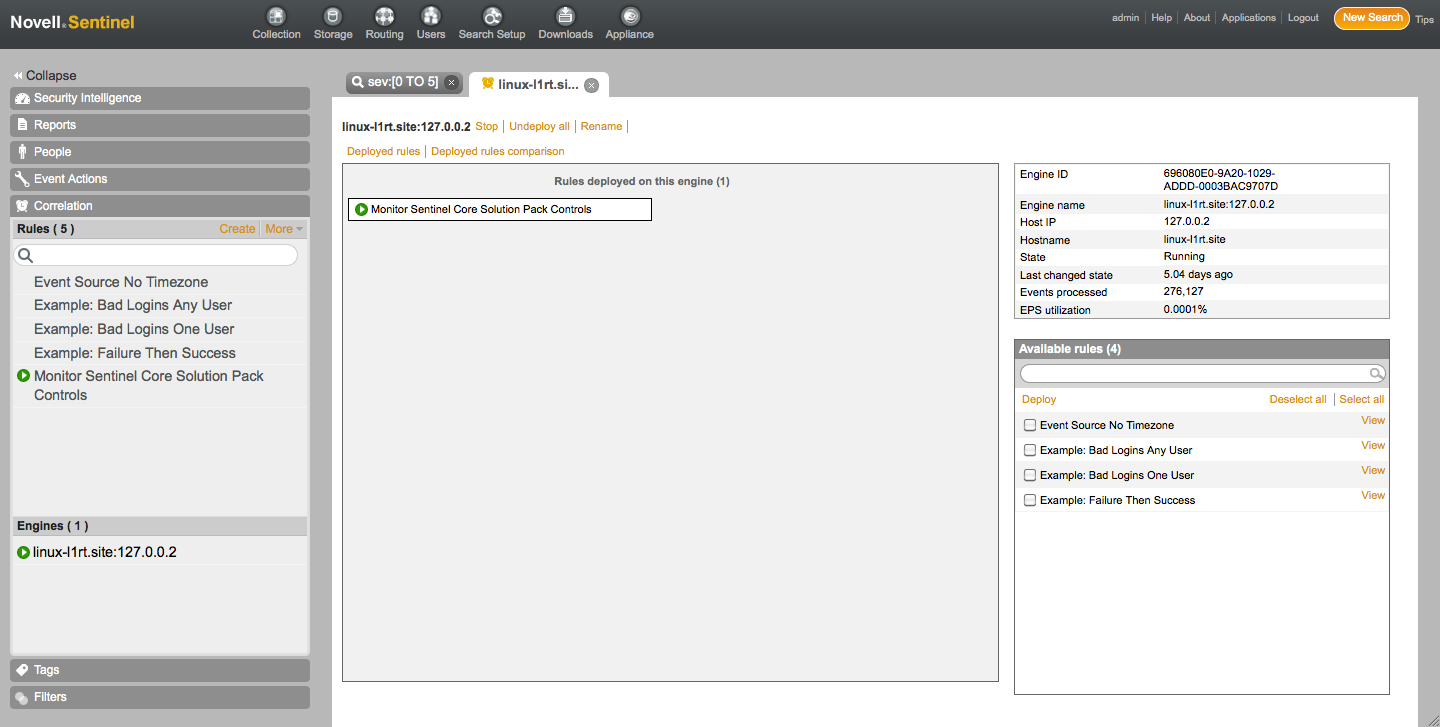Close the linux-l1rt.si... tab
The width and height of the screenshot is (1440, 727).
point(592,86)
